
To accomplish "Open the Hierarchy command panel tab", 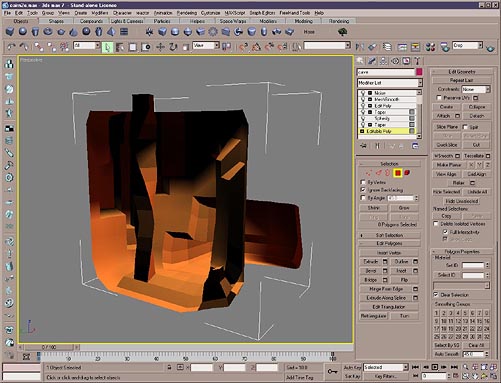I will click(x=383, y=61).
